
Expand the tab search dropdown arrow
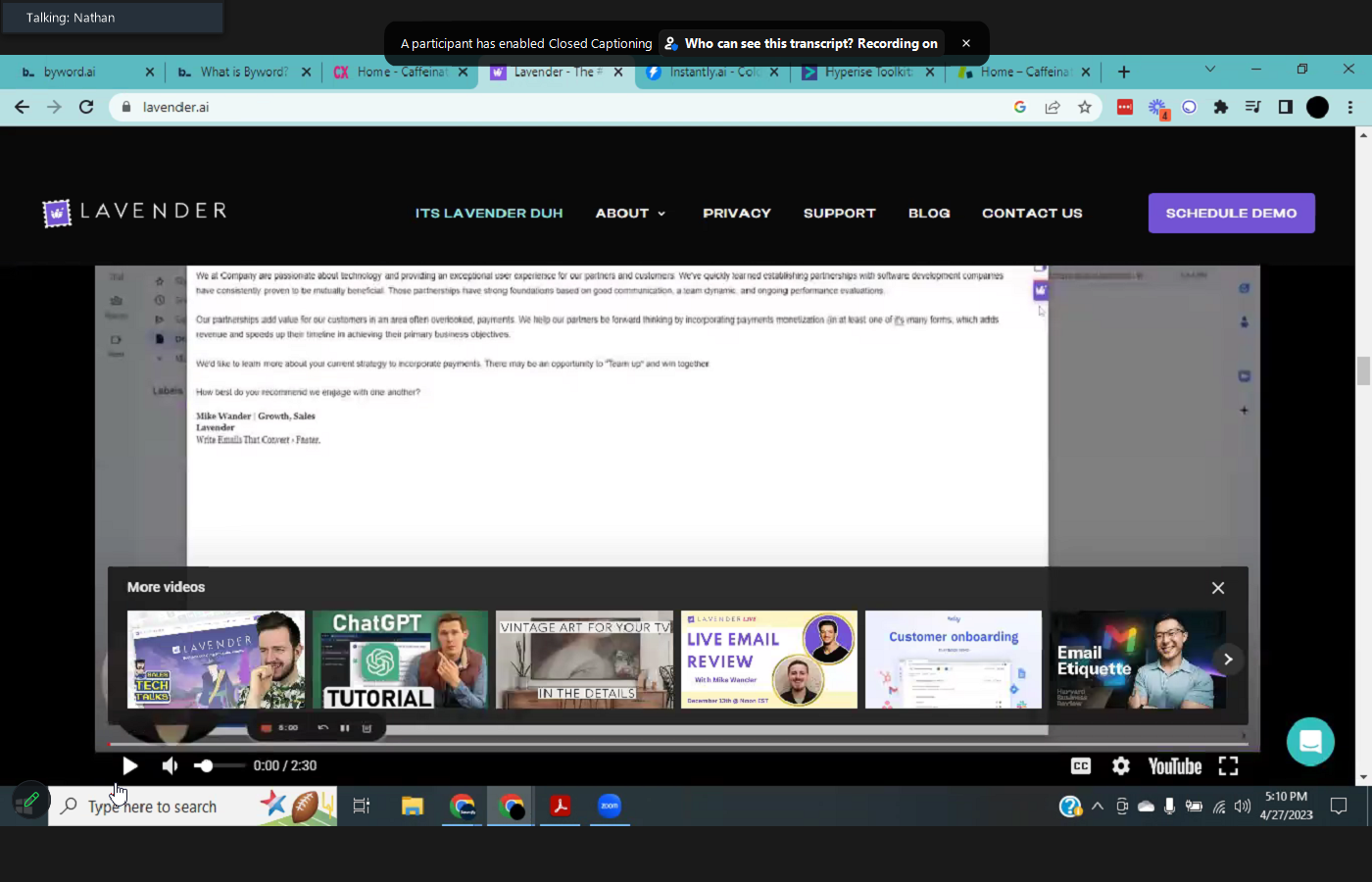[1209, 70]
